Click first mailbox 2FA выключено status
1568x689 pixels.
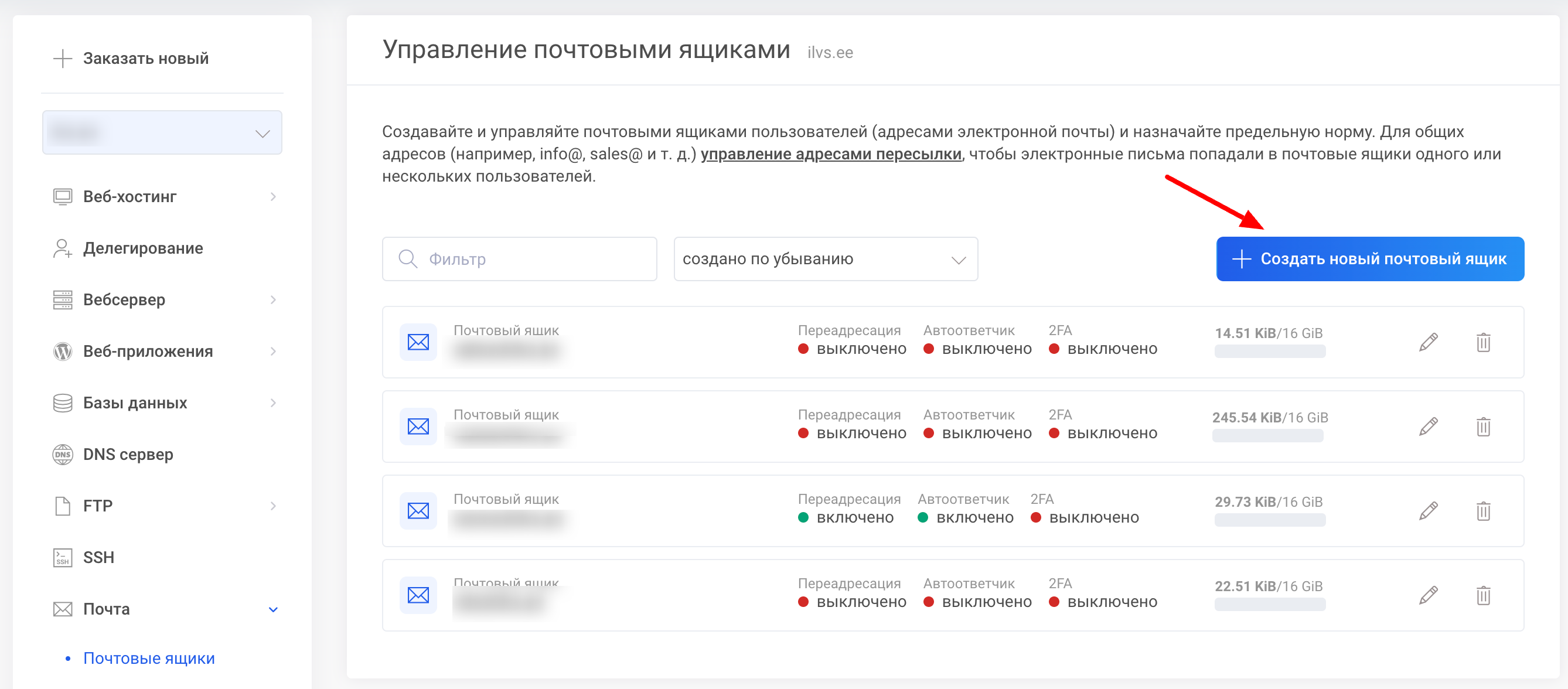pos(1102,349)
